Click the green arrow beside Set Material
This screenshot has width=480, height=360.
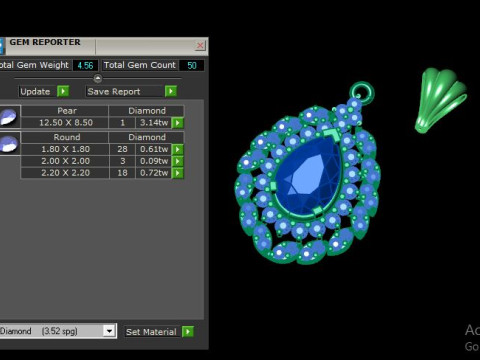[x=188, y=331]
